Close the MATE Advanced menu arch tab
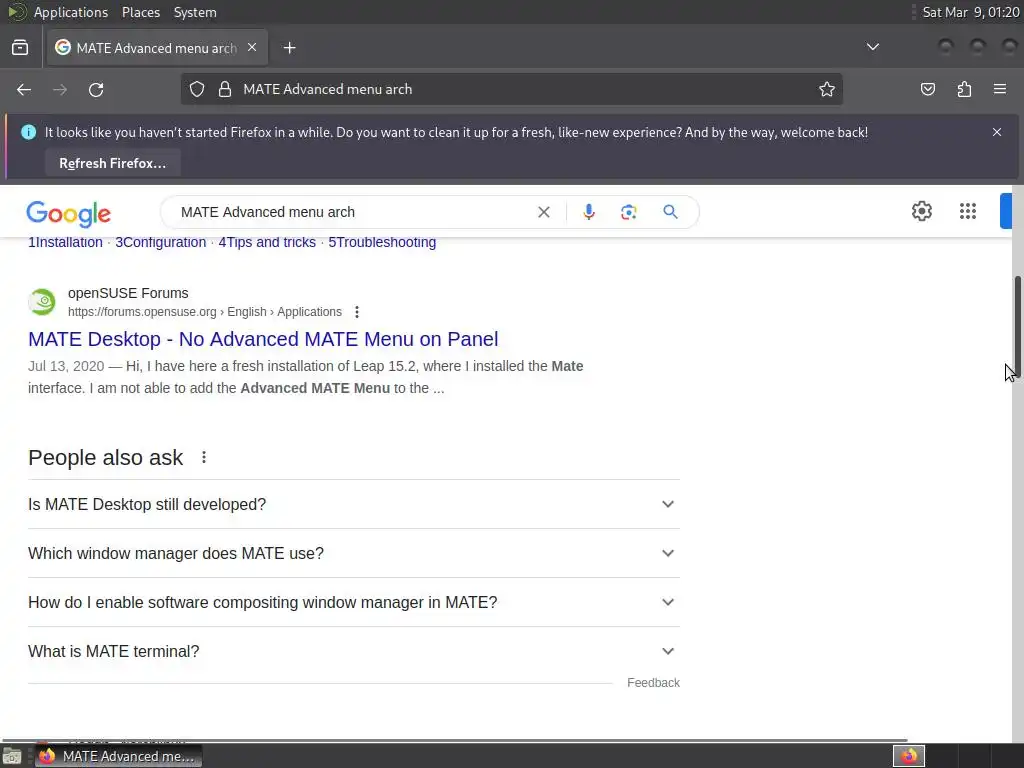This screenshot has height=768, width=1024. point(252,48)
